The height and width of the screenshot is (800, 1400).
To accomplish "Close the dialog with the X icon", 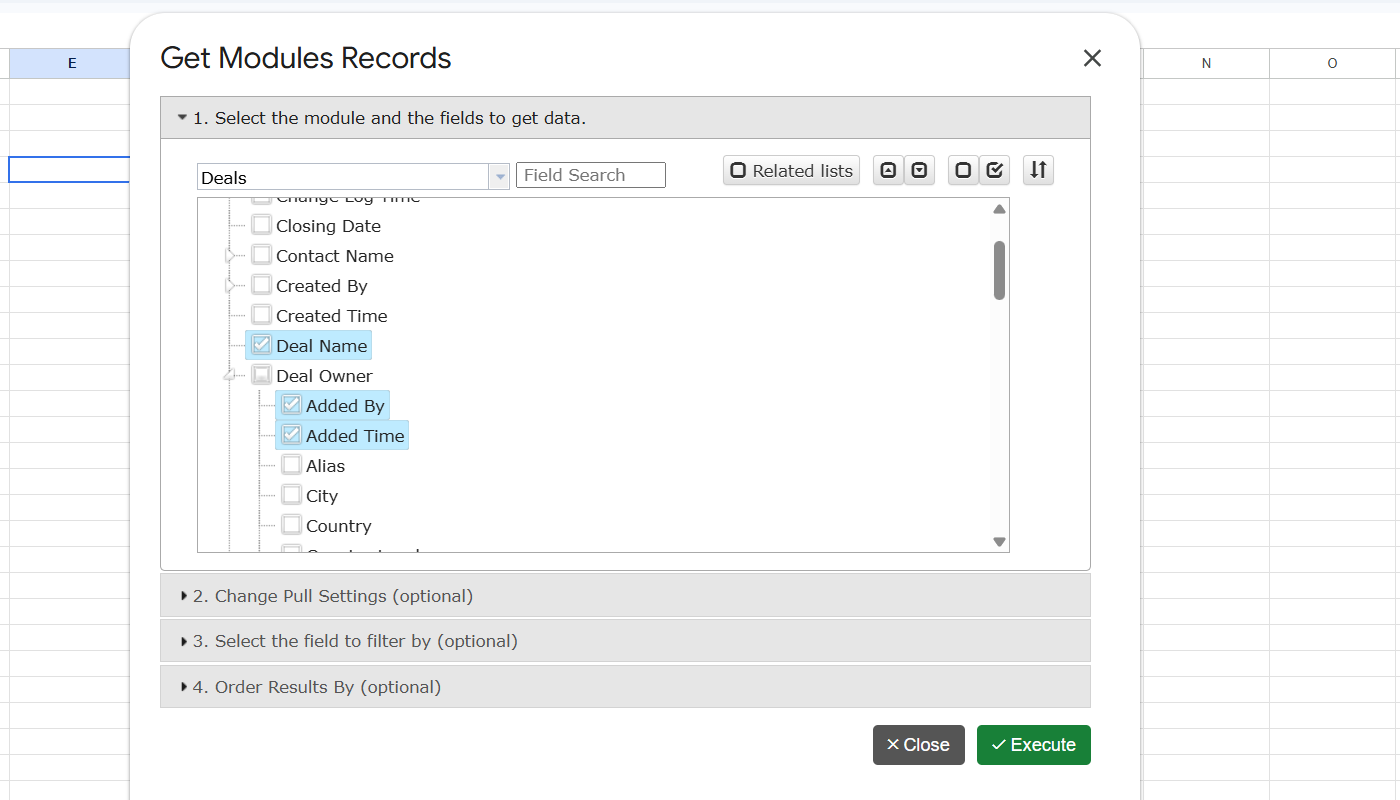I will pyautogui.click(x=1092, y=58).
